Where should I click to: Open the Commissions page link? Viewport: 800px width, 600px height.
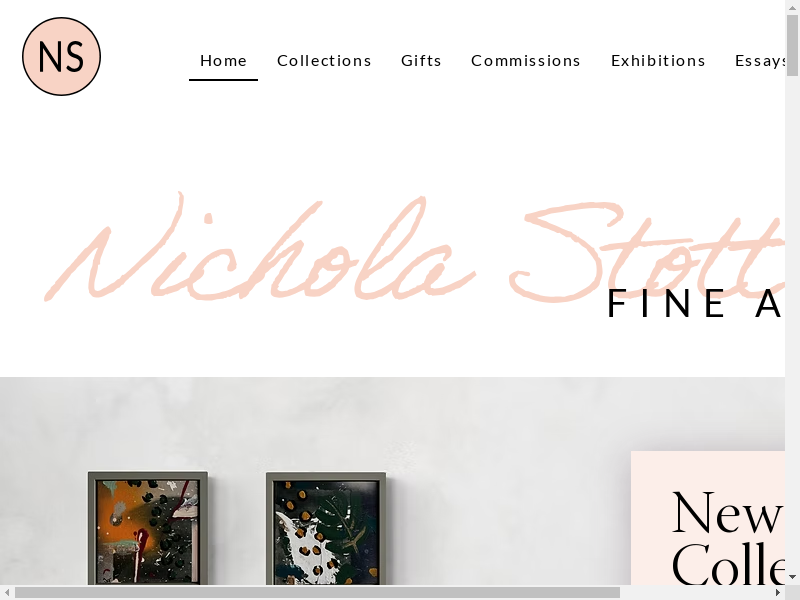[526, 61]
